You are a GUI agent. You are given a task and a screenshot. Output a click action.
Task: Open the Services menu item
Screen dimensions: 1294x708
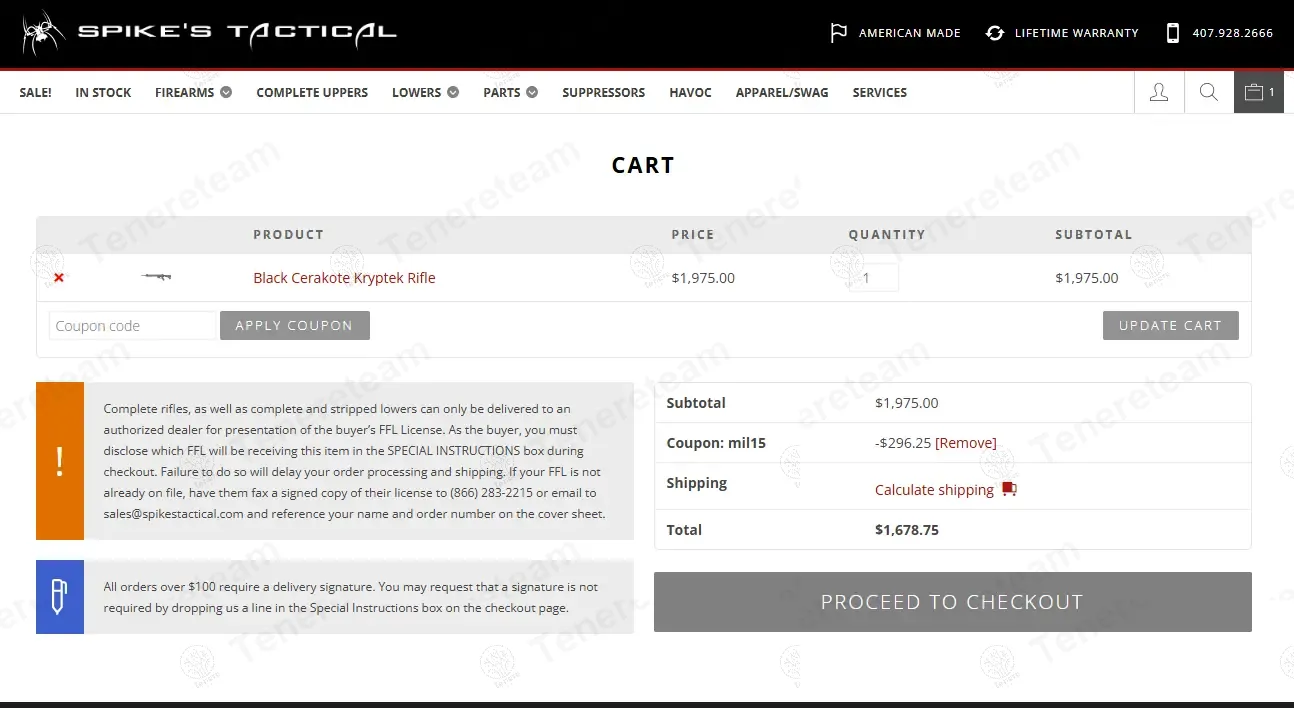point(880,92)
